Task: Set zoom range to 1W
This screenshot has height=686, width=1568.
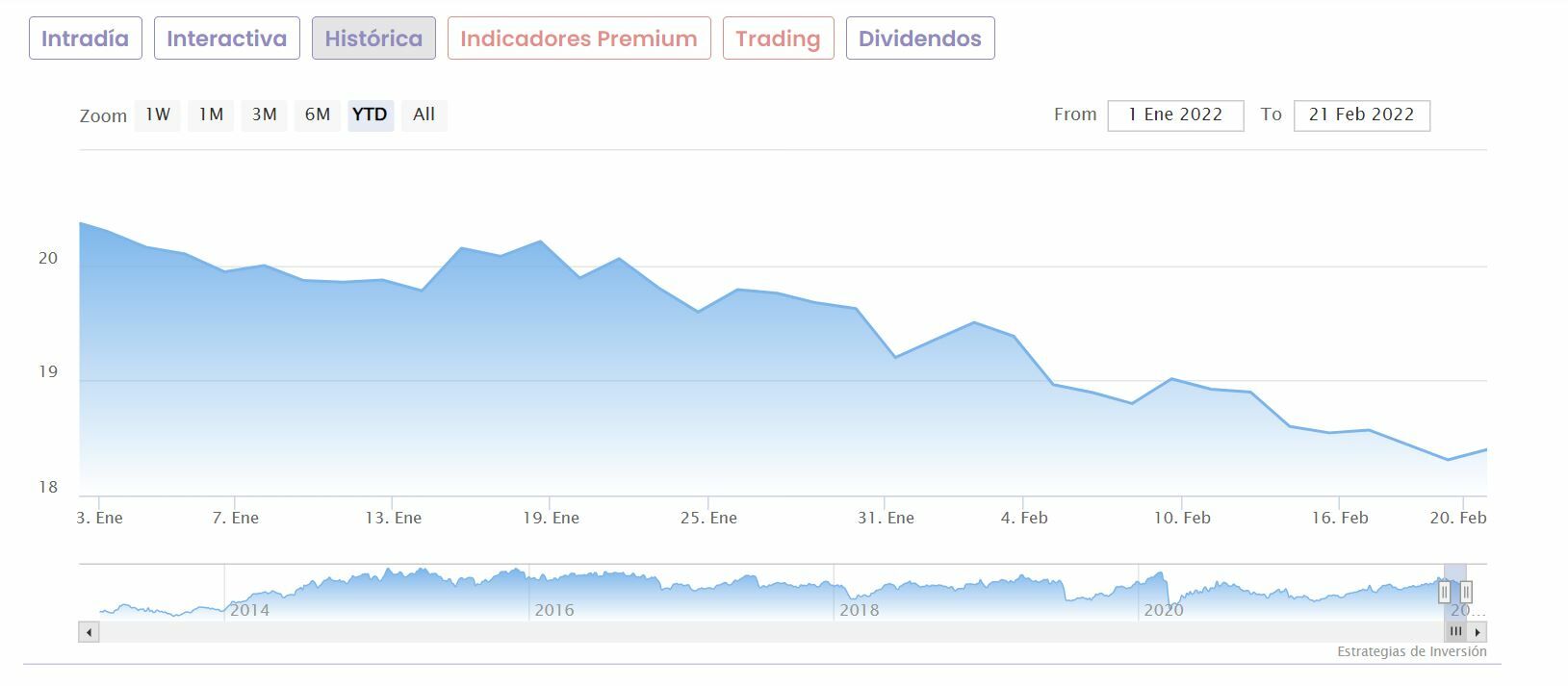Action: point(158,114)
